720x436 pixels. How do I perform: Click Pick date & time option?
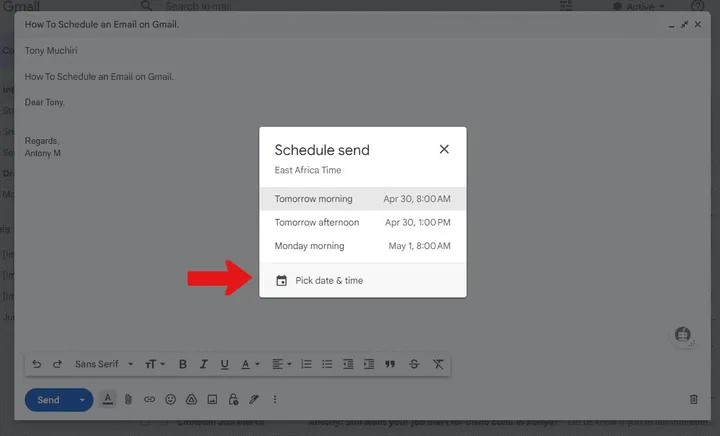pos(328,281)
